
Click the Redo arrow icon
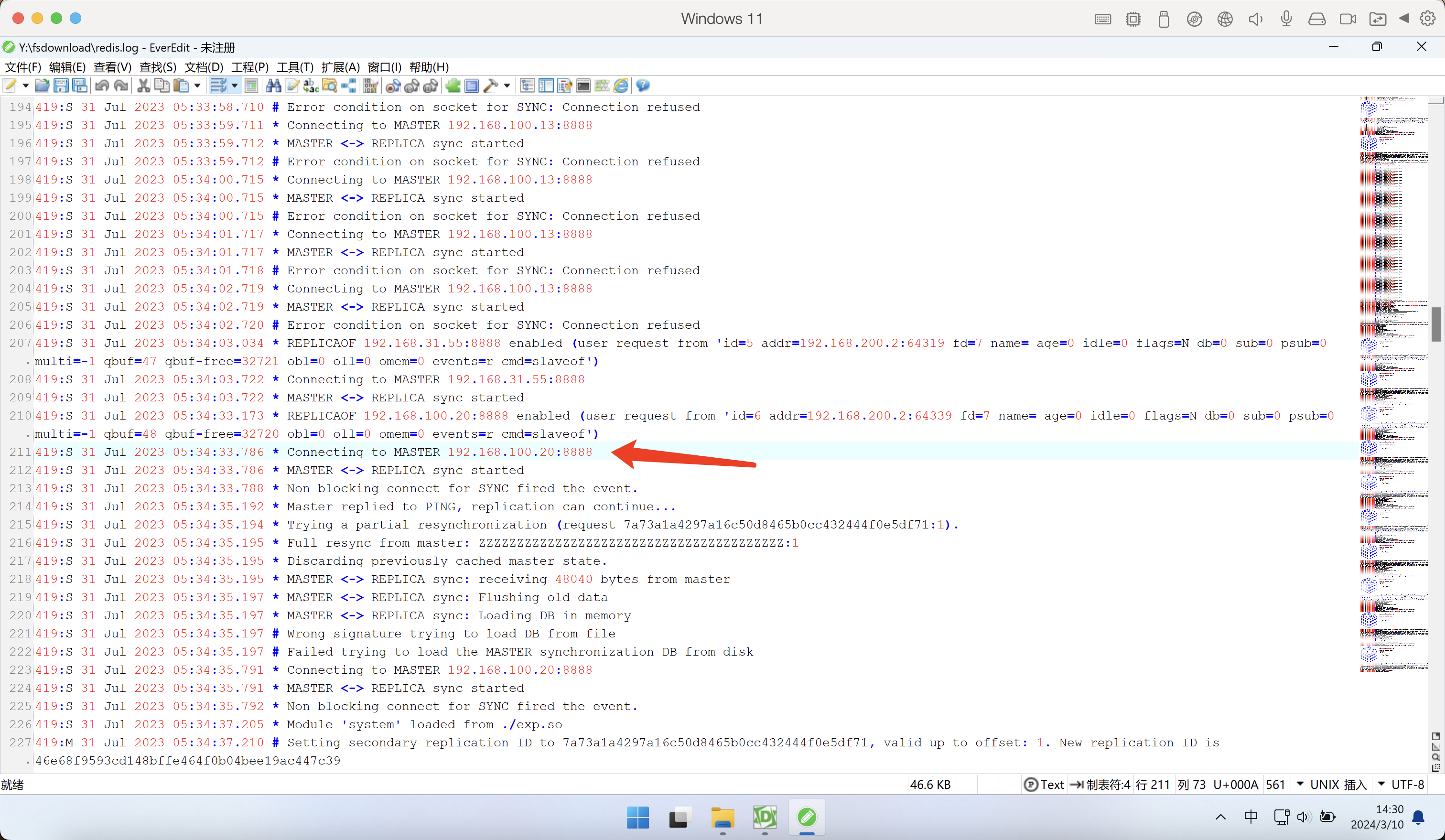point(121,86)
